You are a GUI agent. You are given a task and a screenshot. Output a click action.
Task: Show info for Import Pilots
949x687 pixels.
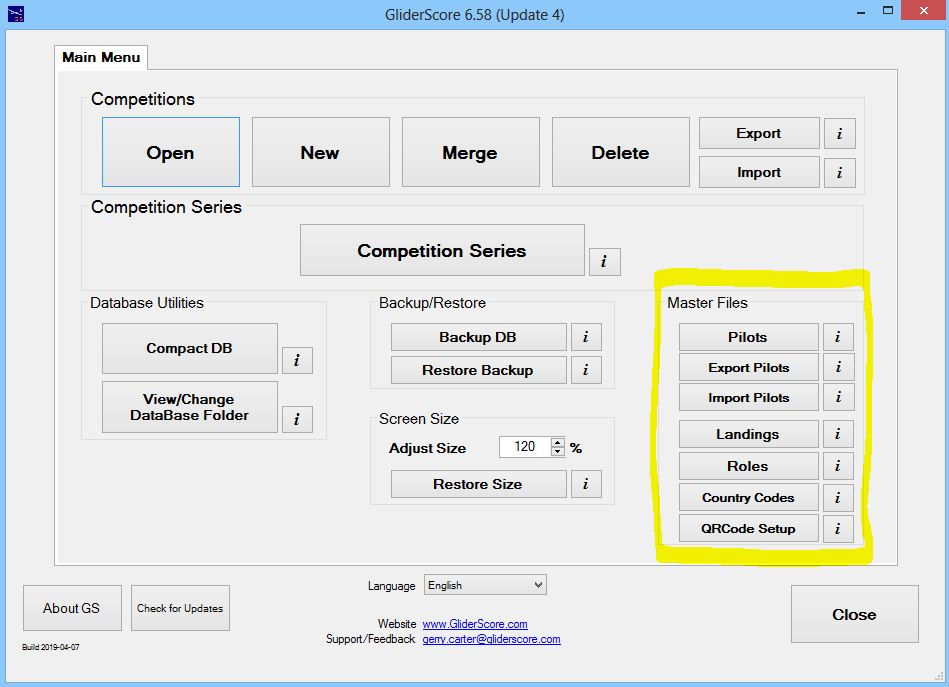[838, 397]
